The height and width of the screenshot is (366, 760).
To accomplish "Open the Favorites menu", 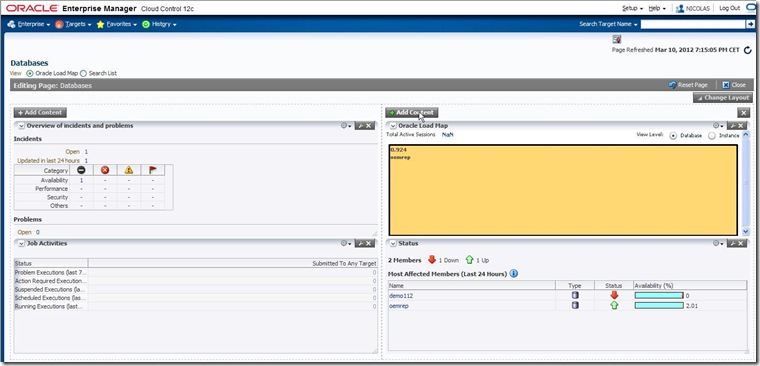I will tap(117, 24).
